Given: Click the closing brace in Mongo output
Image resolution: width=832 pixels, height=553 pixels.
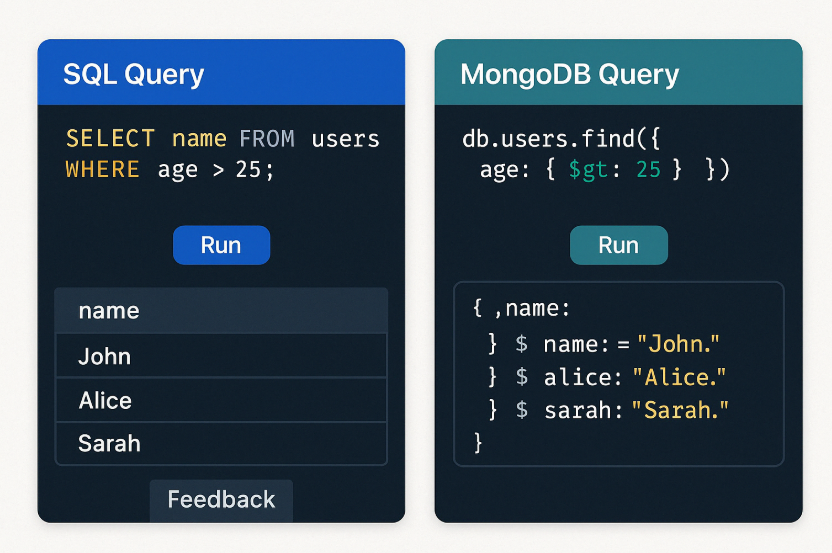Looking at the screenshot, I should tap(478, 442).
